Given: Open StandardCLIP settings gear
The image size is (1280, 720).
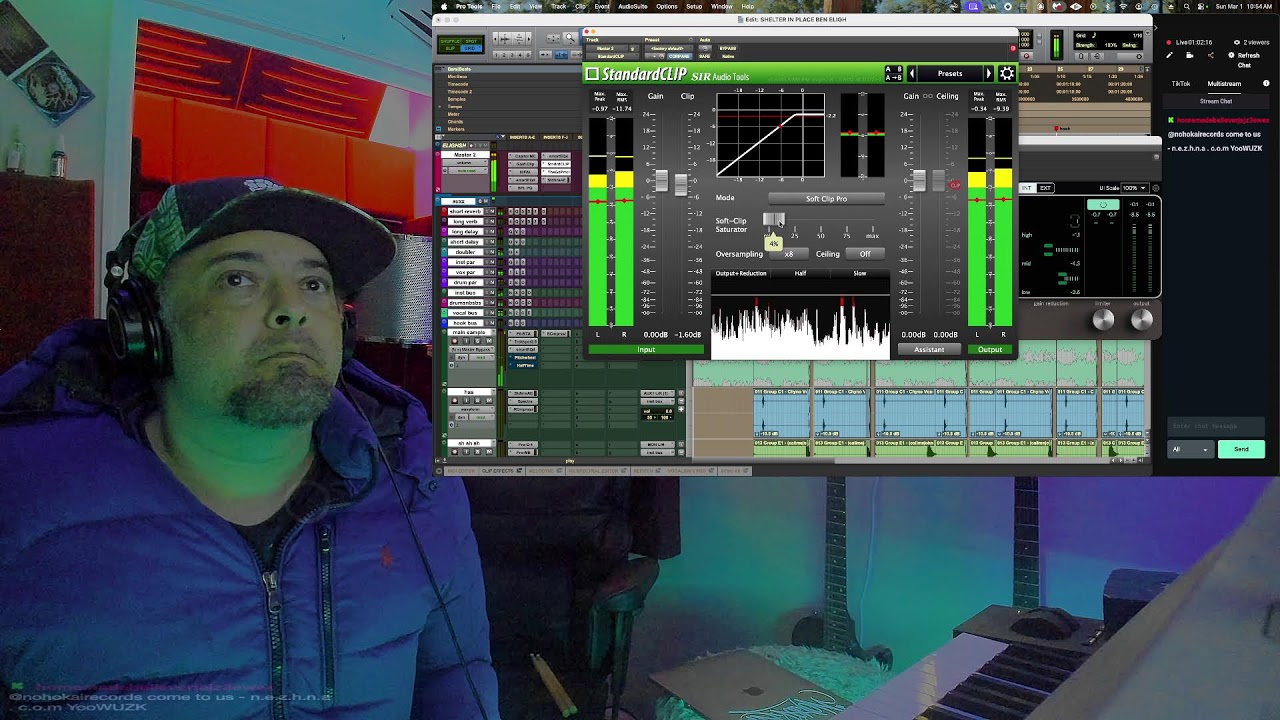Looking at the screenshot, I should pyautogui.click(x=1006, y=74).
